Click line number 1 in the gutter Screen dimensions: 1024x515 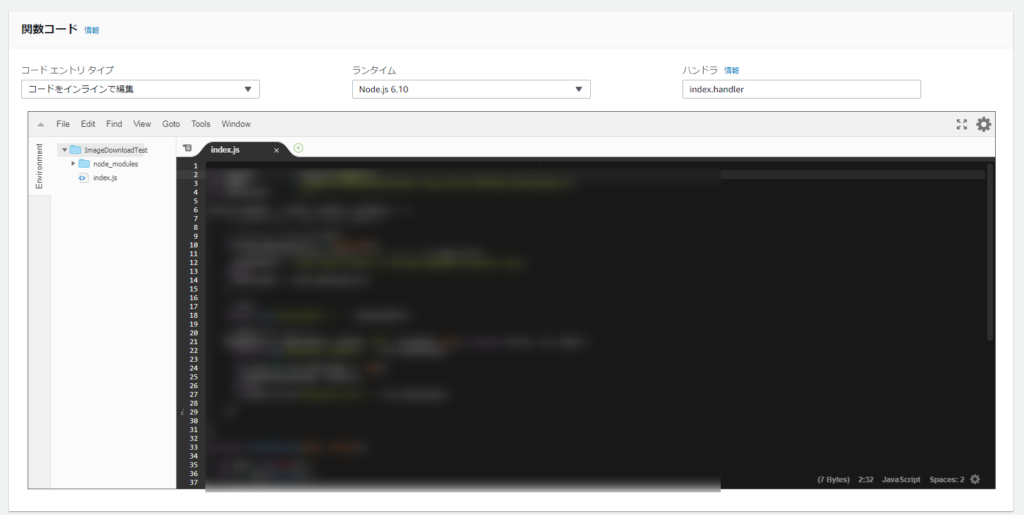pos(195,166)
